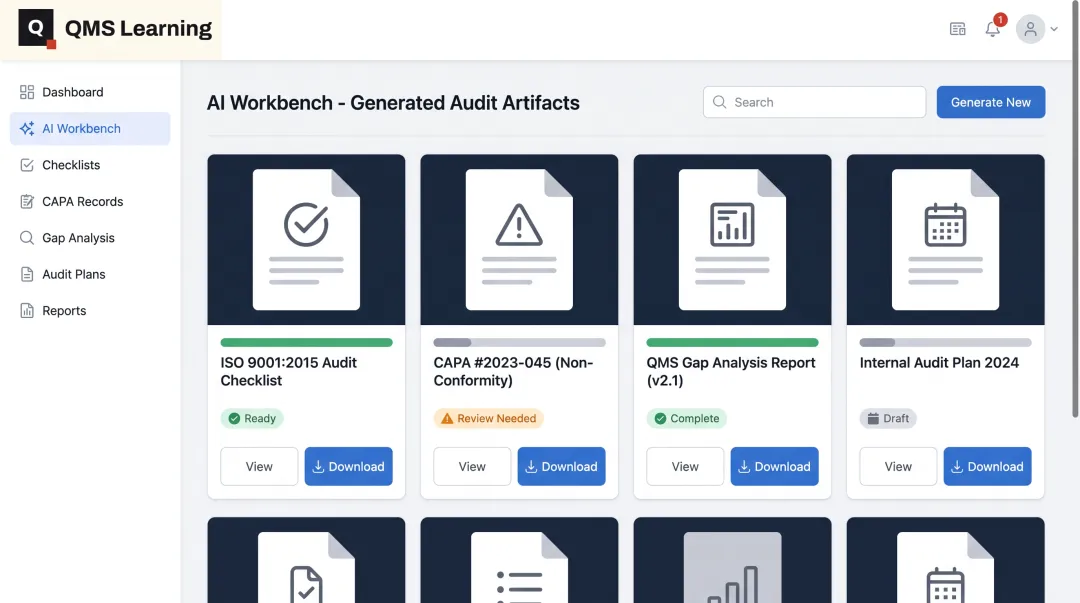This screenshot has height=603, width=1080.
Task: View QMS Gap Analysis Report
Action: pyautogui.click(x=685, y=467)
